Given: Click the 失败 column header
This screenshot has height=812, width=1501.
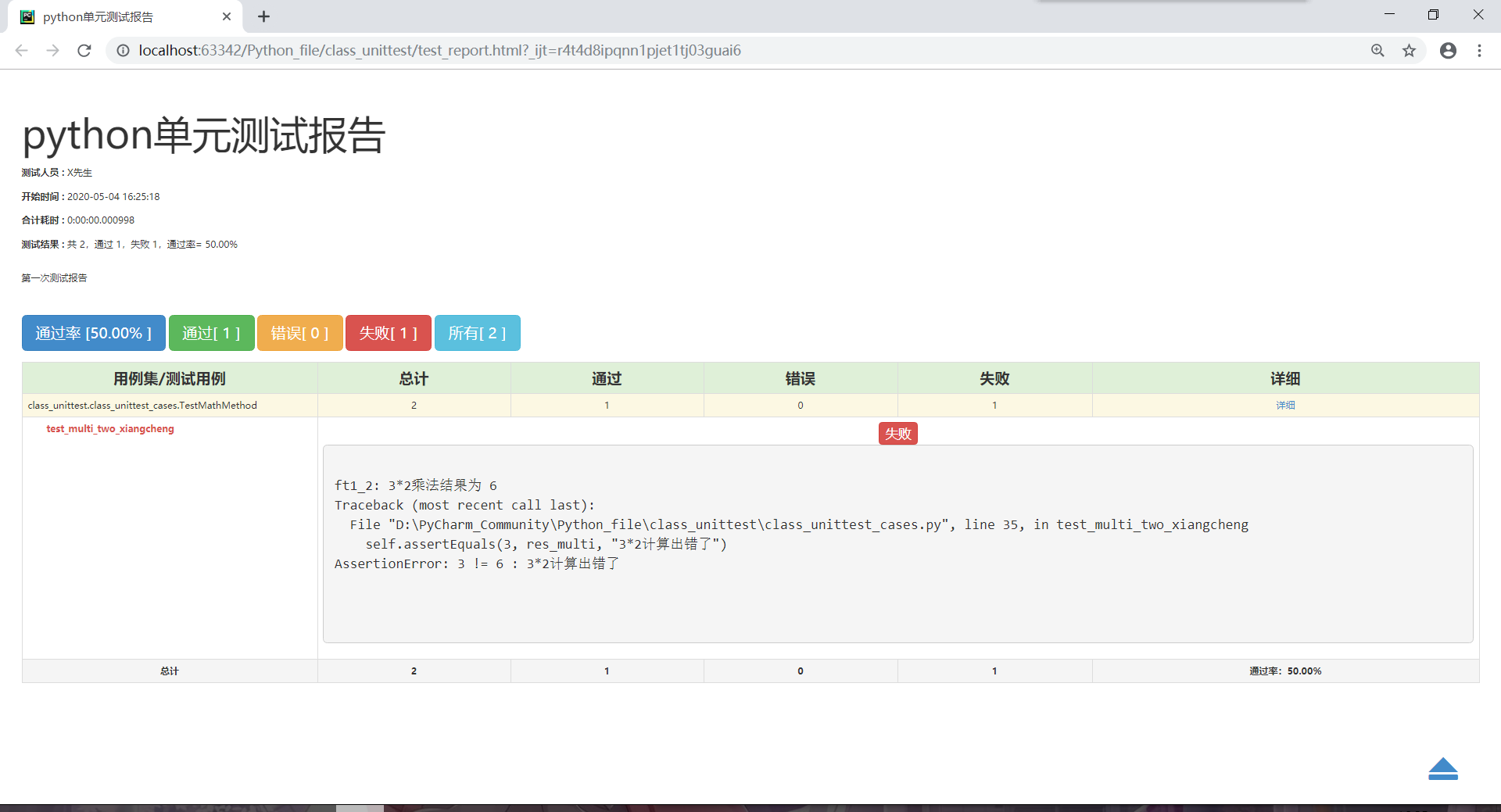Looking at the screenshot, I should 994,379.
